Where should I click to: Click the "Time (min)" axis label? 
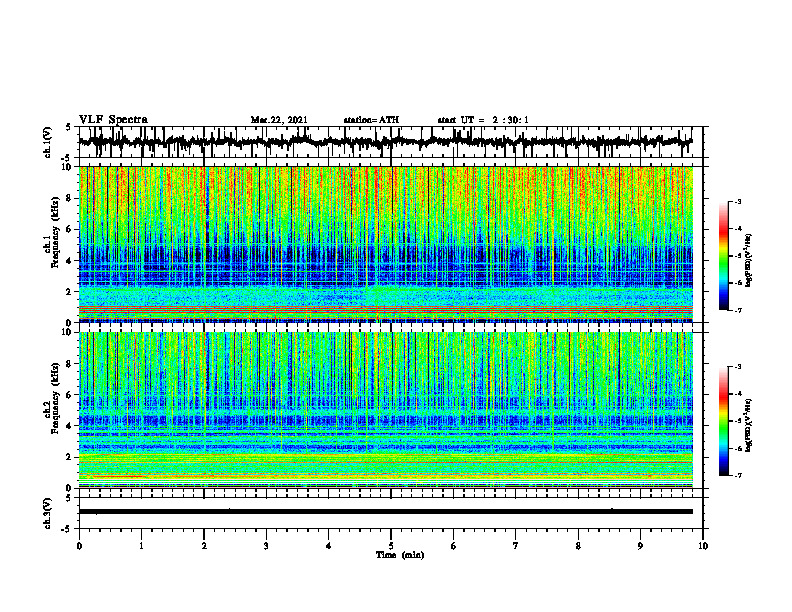400,555
